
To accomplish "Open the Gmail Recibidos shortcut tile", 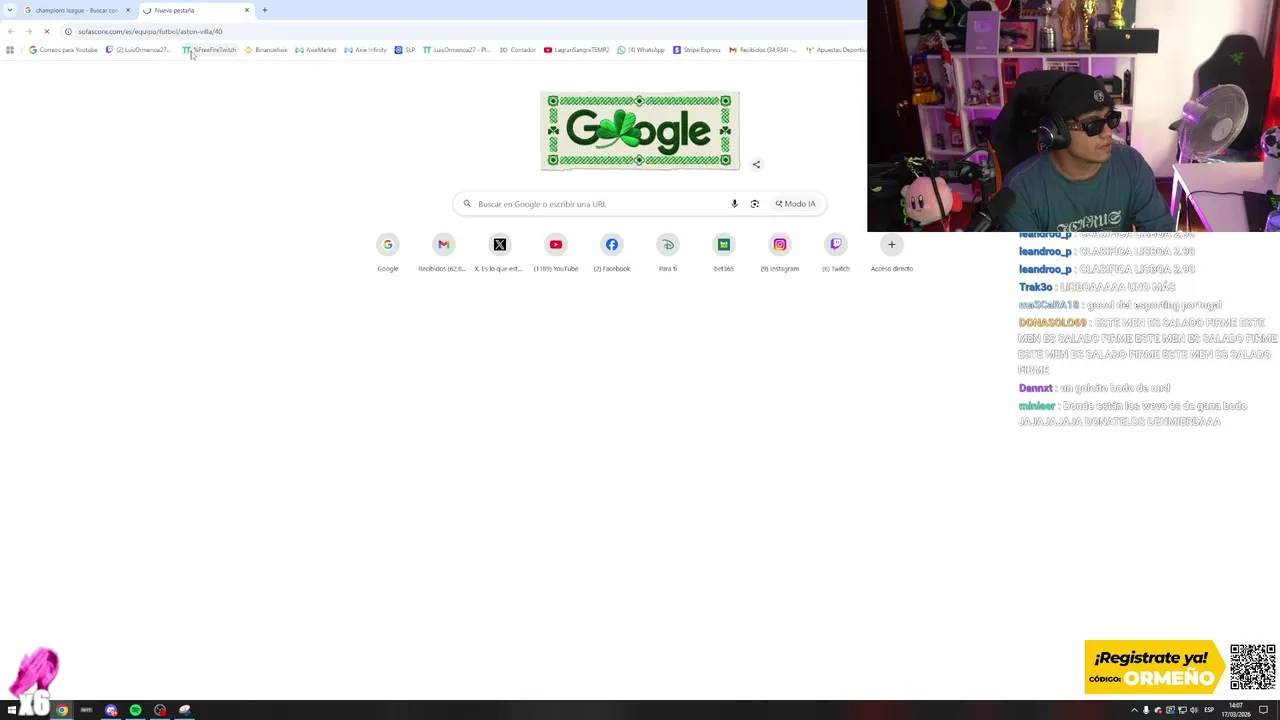I will pos(444,252).
